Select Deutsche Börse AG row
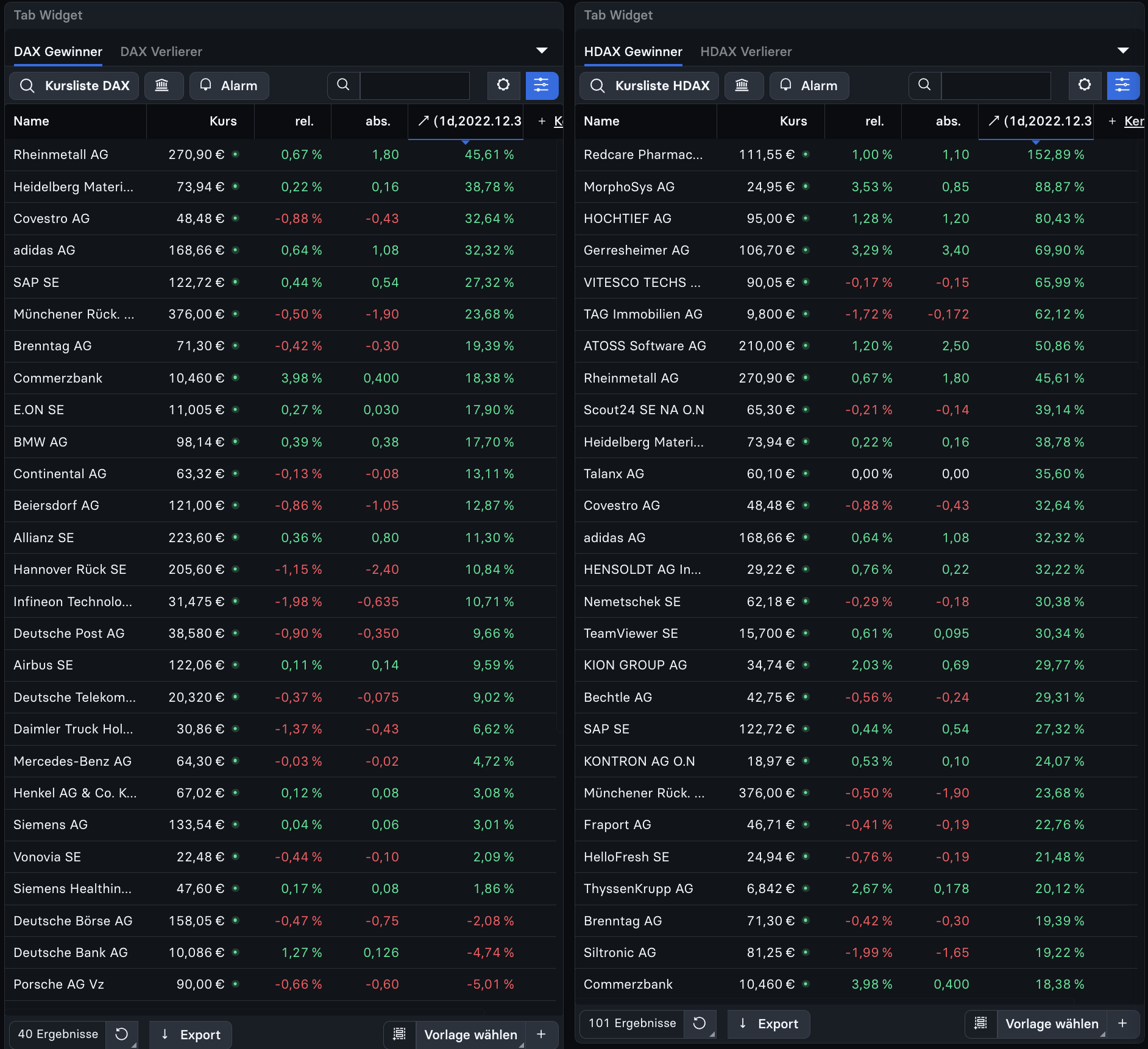 point(281,921)
